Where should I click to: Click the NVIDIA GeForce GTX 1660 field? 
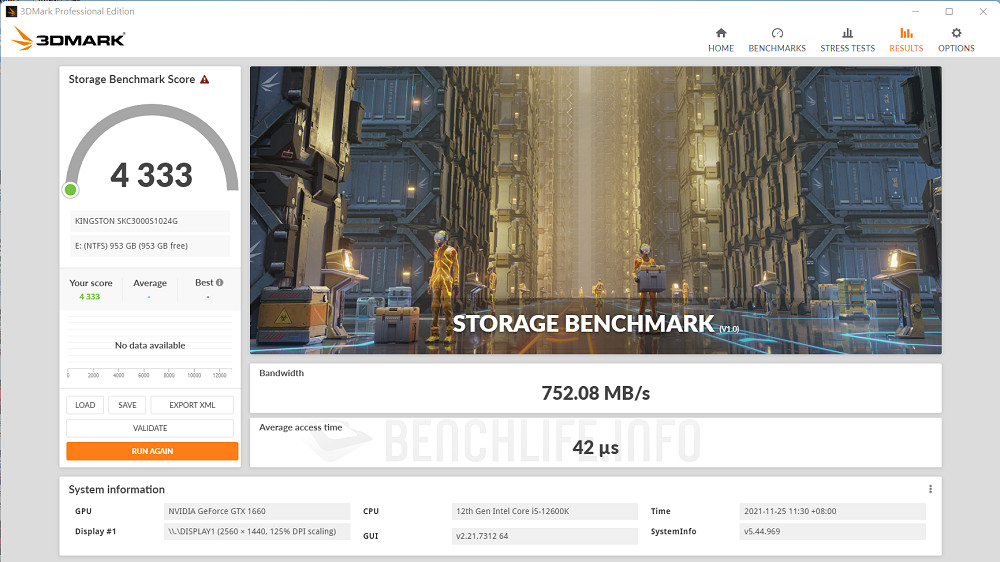tap(257, 511)
